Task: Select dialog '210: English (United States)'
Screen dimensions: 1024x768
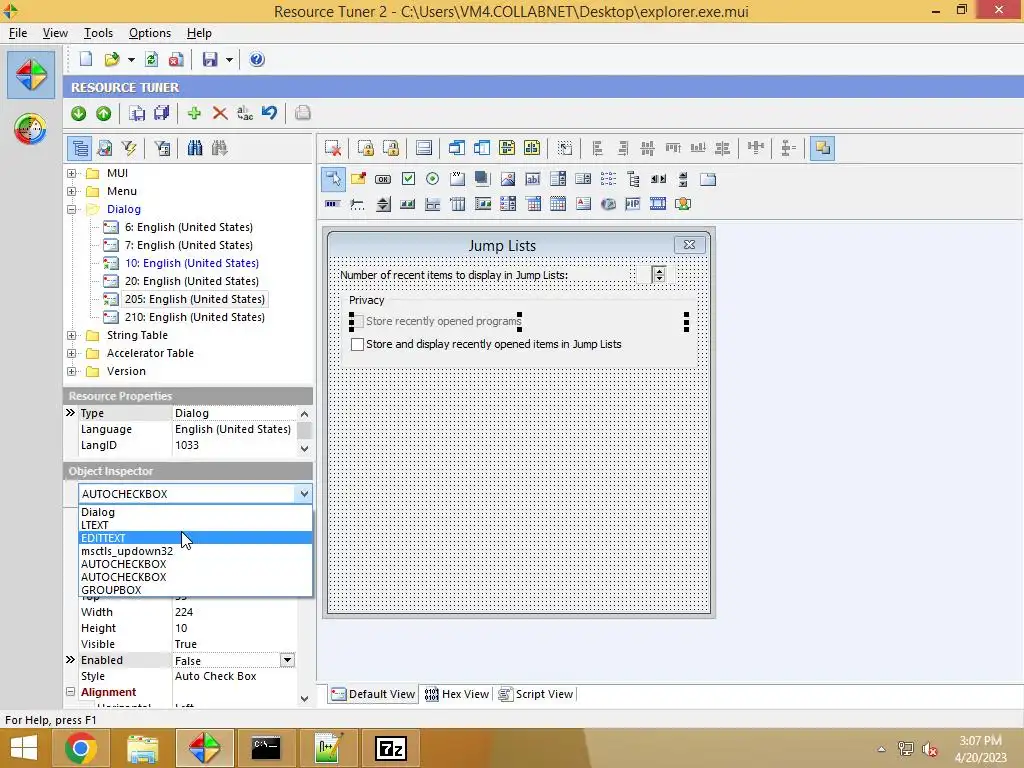Action: 195,317
